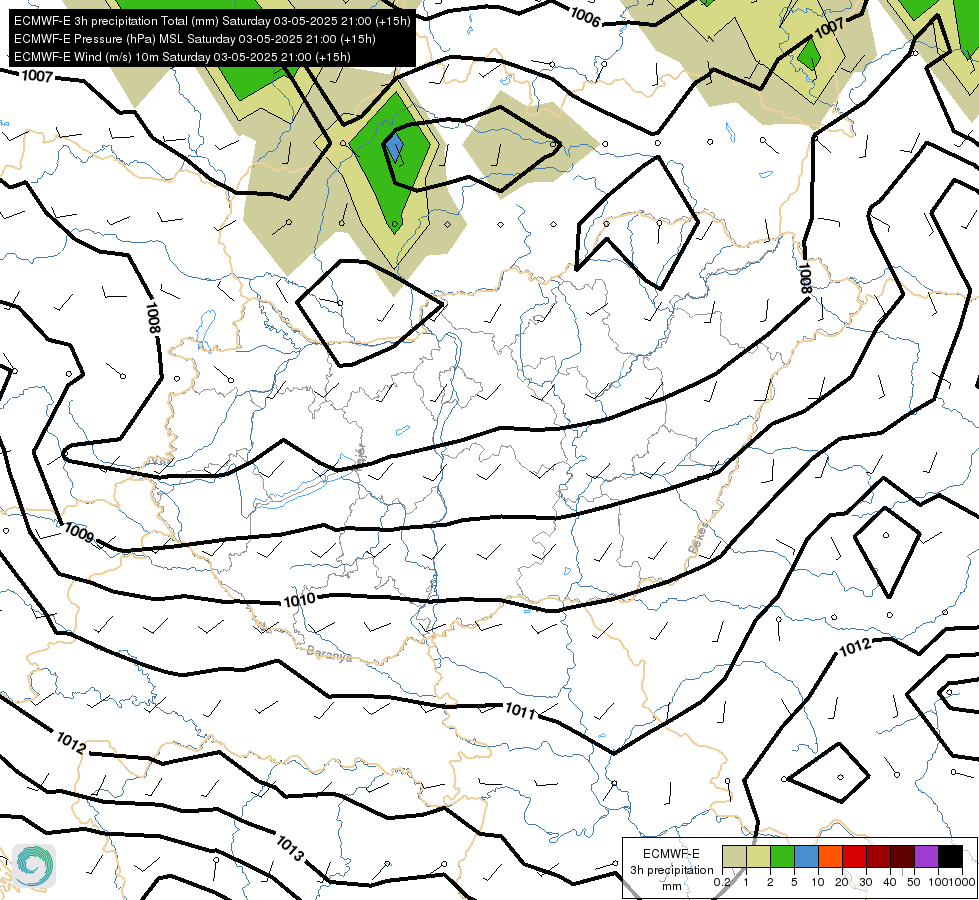979x900 pixels.
Task: Select the black 100–1000 mm legend swatch
Action: pos(950,856)
